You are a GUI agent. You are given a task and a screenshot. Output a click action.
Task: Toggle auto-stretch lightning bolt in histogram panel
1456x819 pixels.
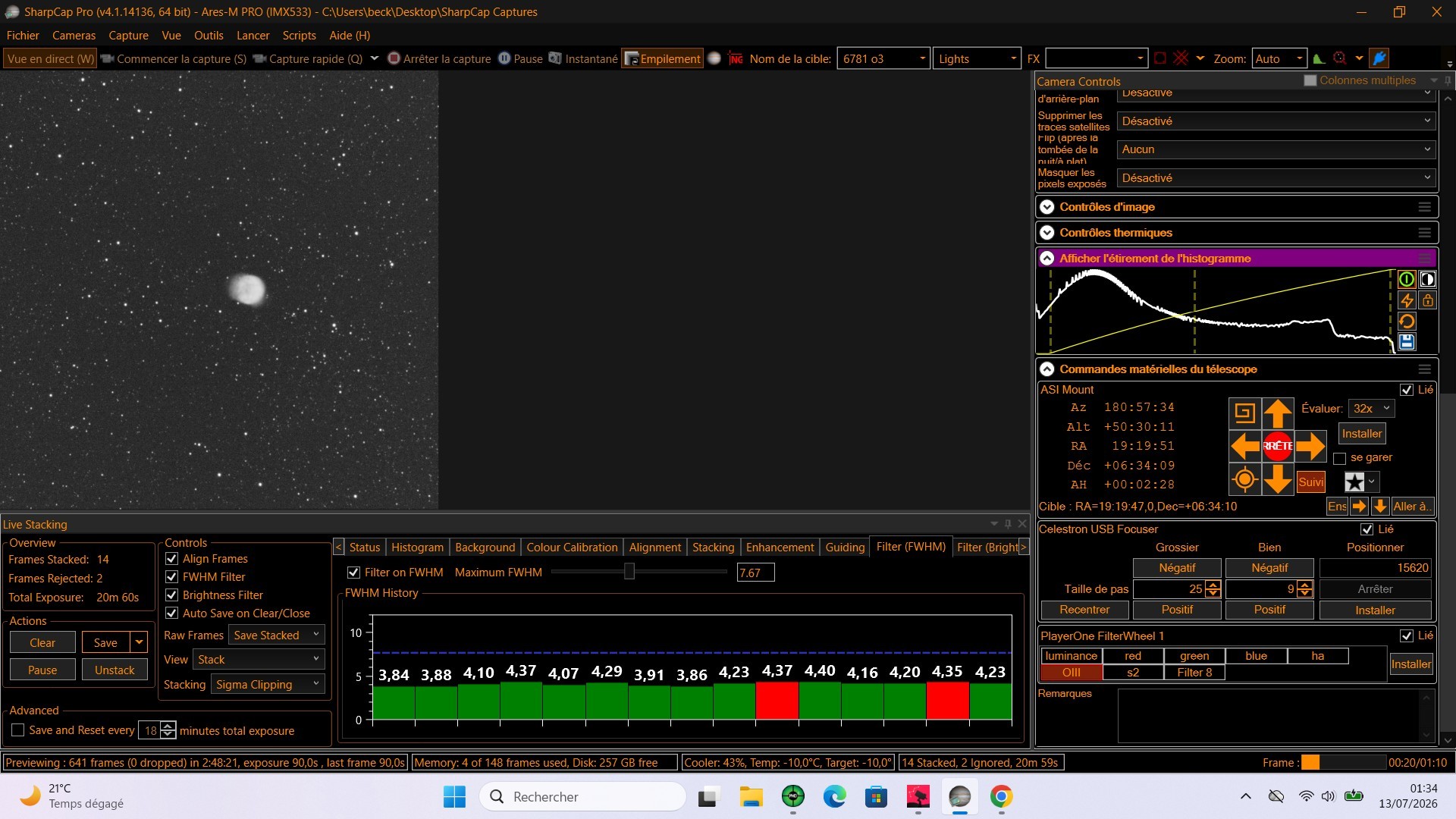point(1407,300)
